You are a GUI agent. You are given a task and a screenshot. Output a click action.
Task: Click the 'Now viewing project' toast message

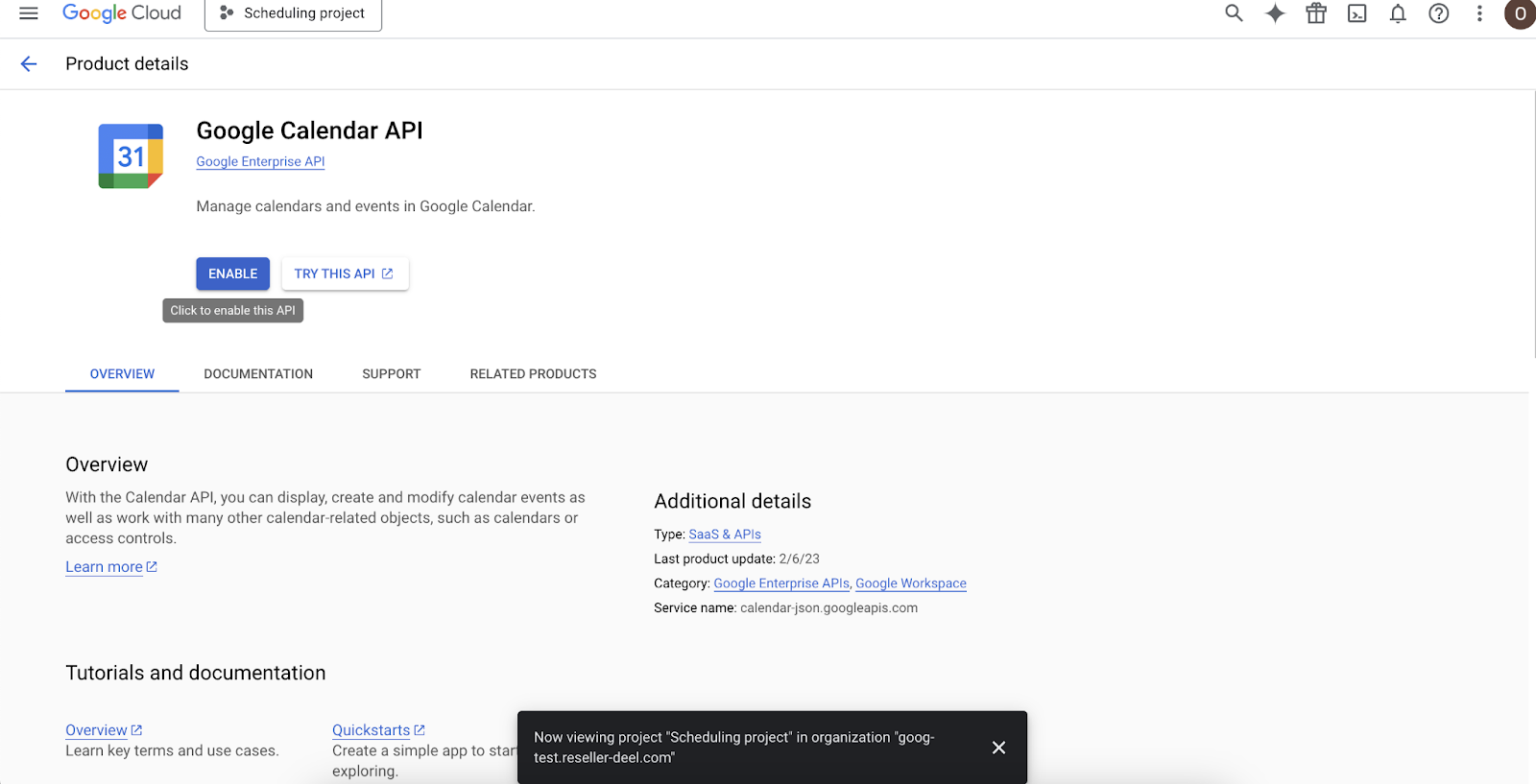pyautogui.click(x=734, y=748)
